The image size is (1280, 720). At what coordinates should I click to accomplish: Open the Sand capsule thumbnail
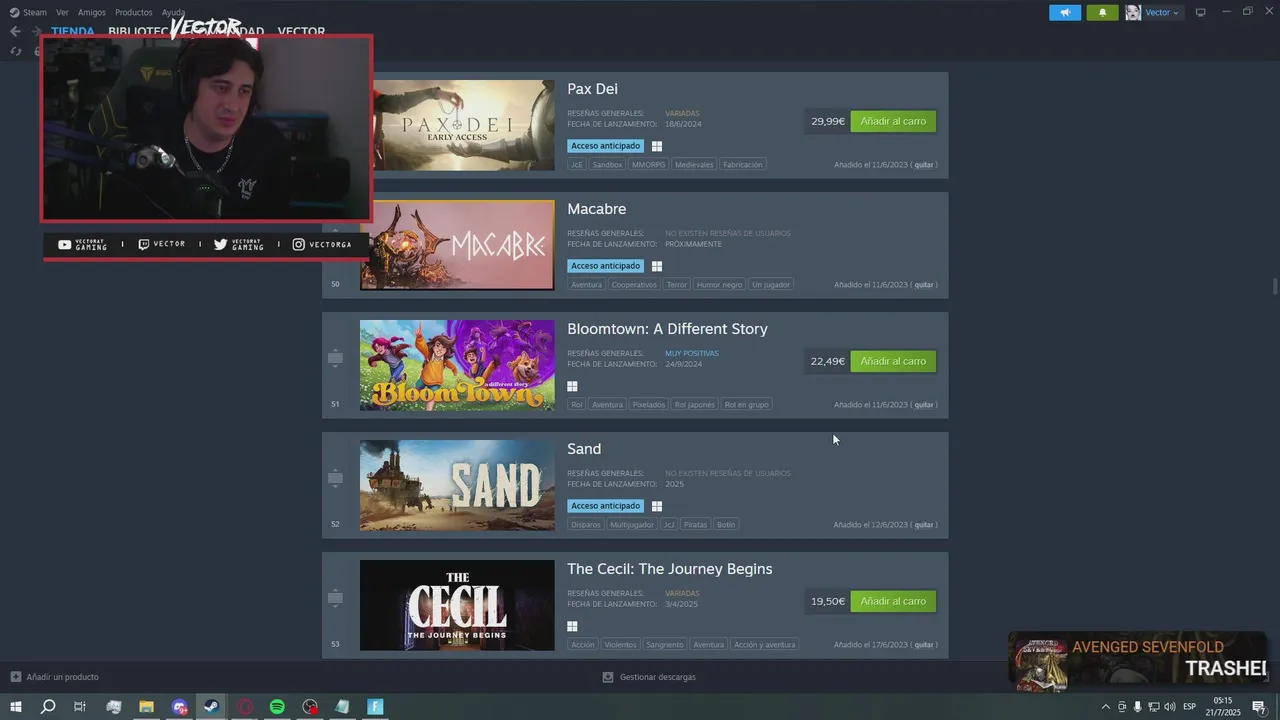click(x=457, y=485)
